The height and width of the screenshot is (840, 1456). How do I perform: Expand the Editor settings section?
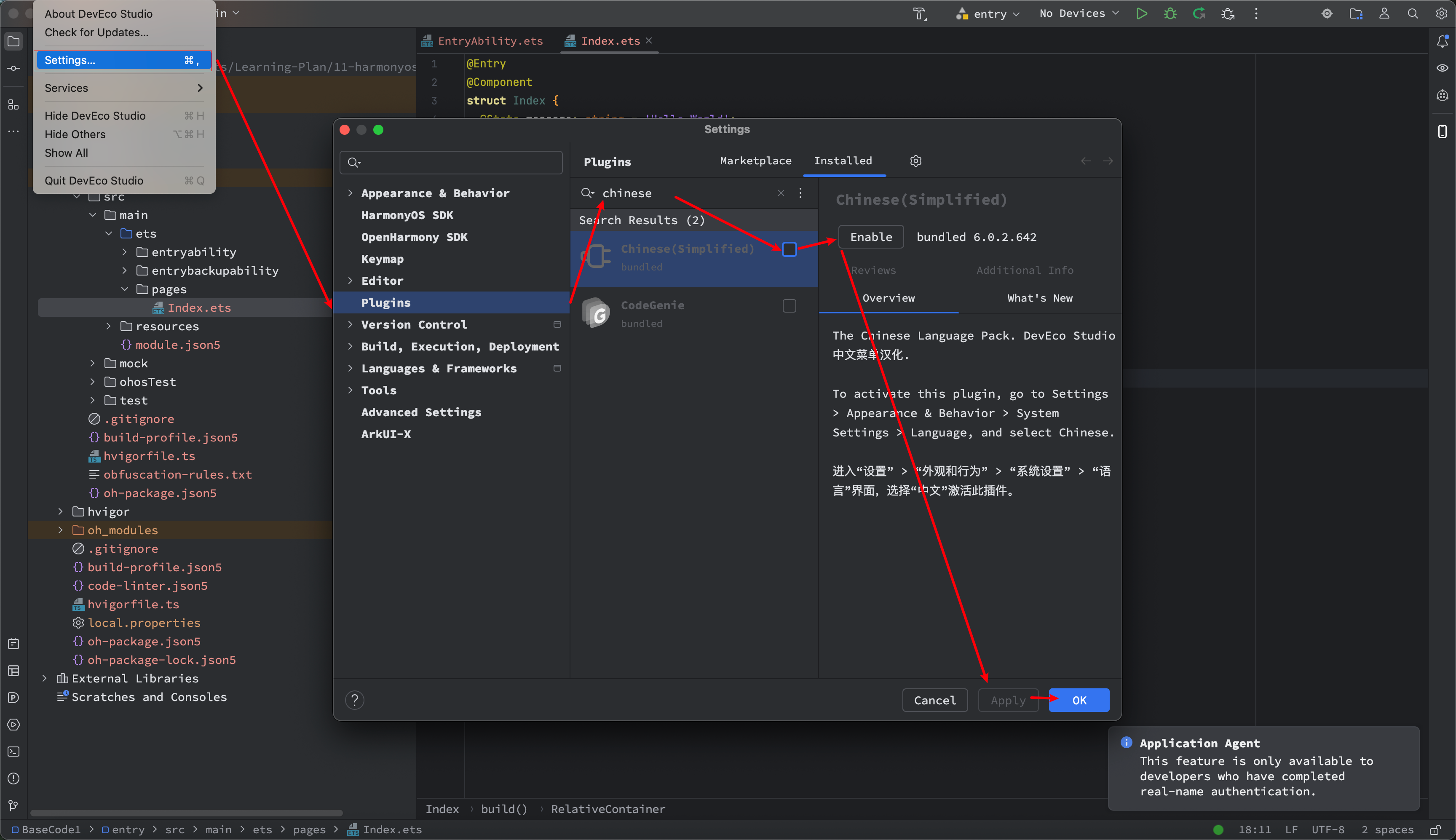coord(350,281)
